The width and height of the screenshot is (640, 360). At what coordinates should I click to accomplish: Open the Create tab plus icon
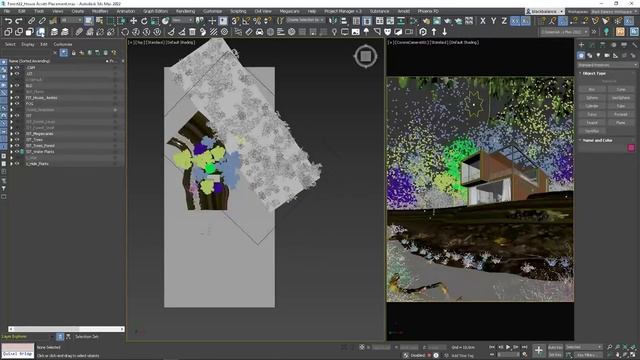pyautogui.click(x=581, y=44)
